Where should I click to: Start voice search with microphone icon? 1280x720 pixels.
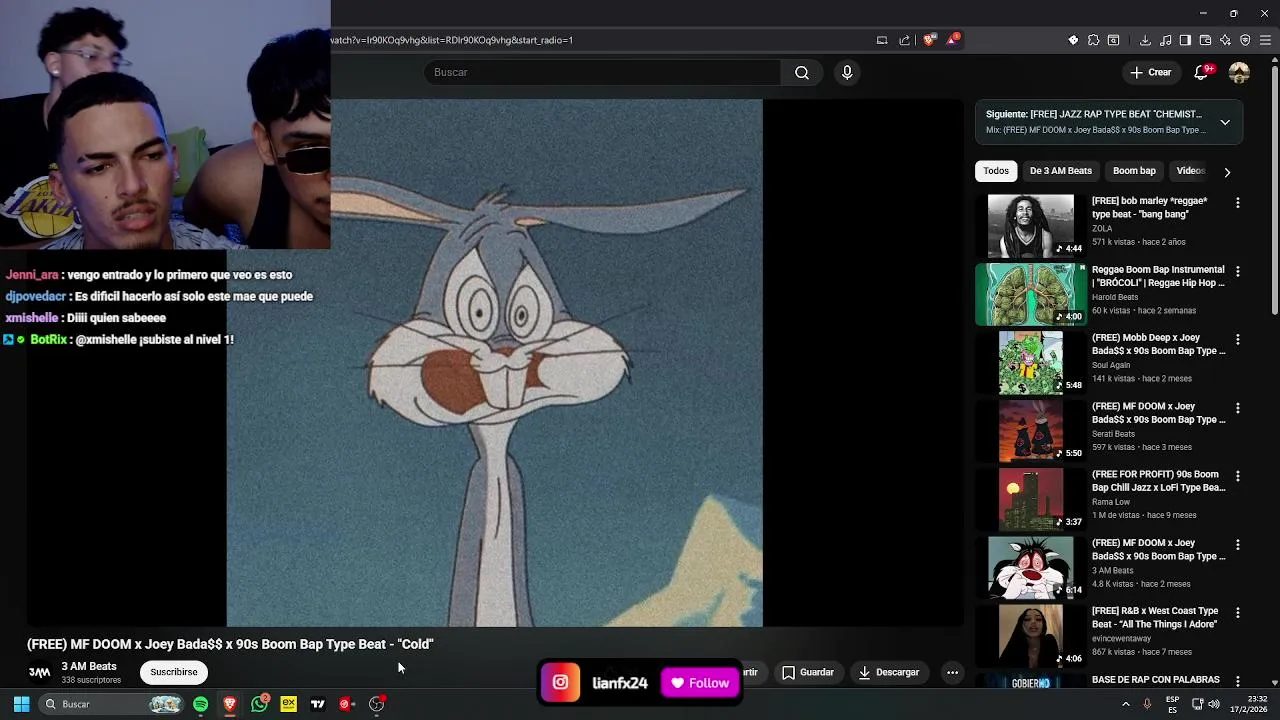click(847, 72)
